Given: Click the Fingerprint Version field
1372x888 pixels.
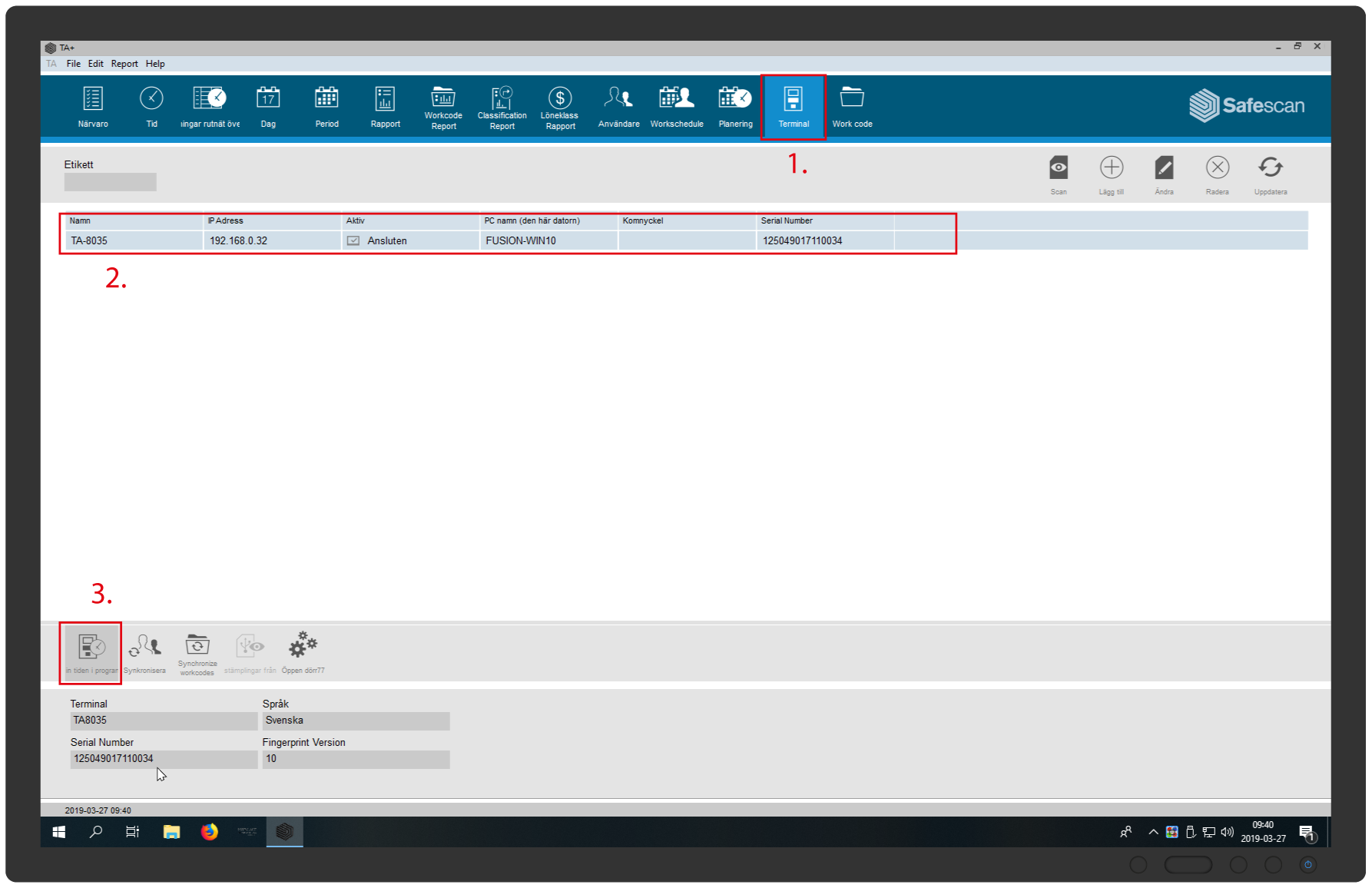Looking at the screenshot, I should point(356,759).
